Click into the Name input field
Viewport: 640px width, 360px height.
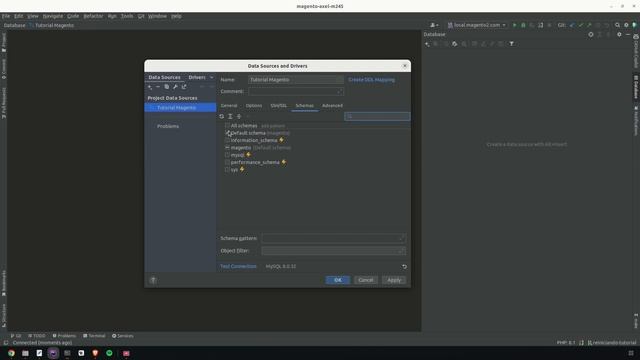296,80
